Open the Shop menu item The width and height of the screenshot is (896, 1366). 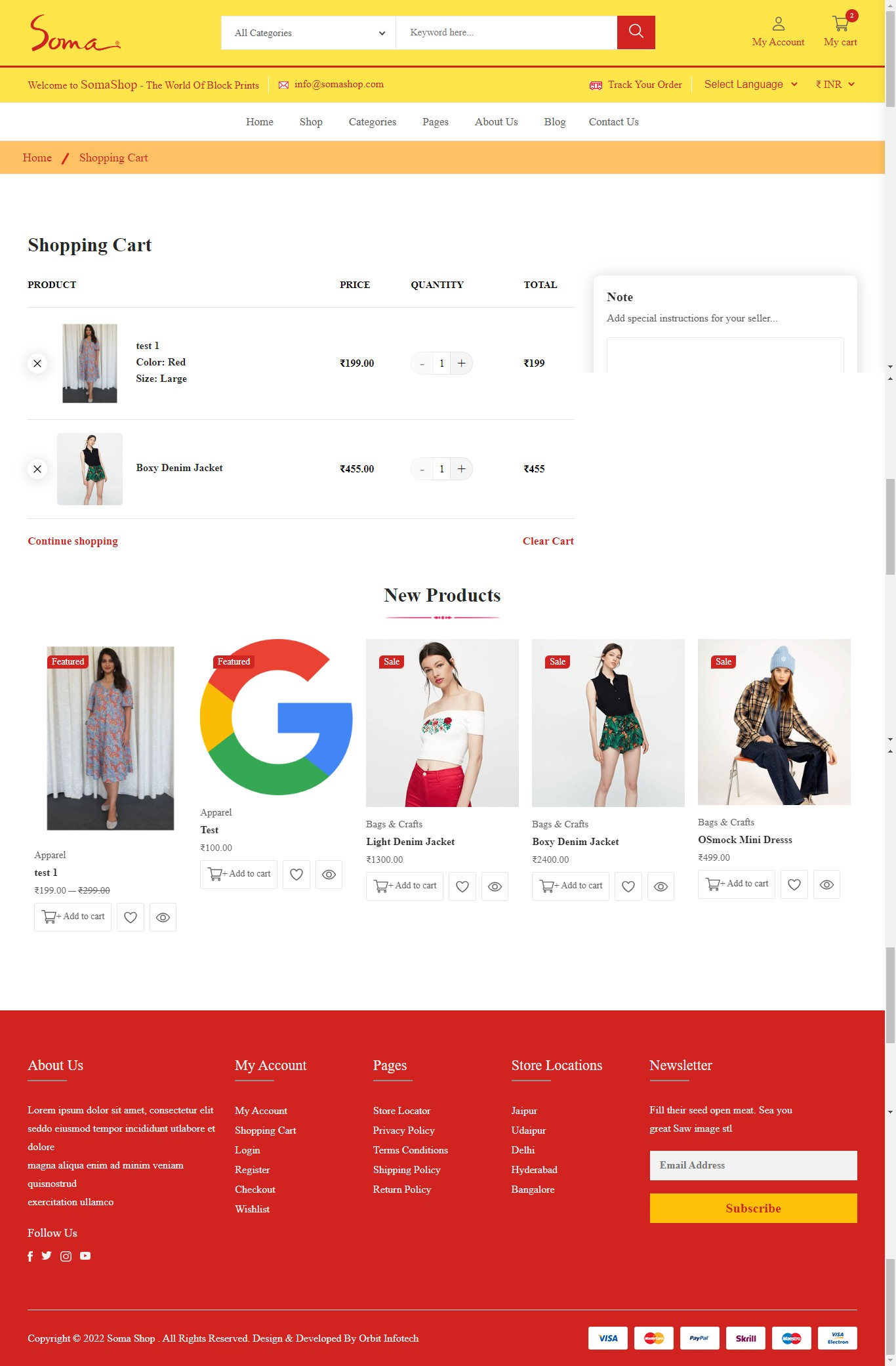[x=311, y=122]
